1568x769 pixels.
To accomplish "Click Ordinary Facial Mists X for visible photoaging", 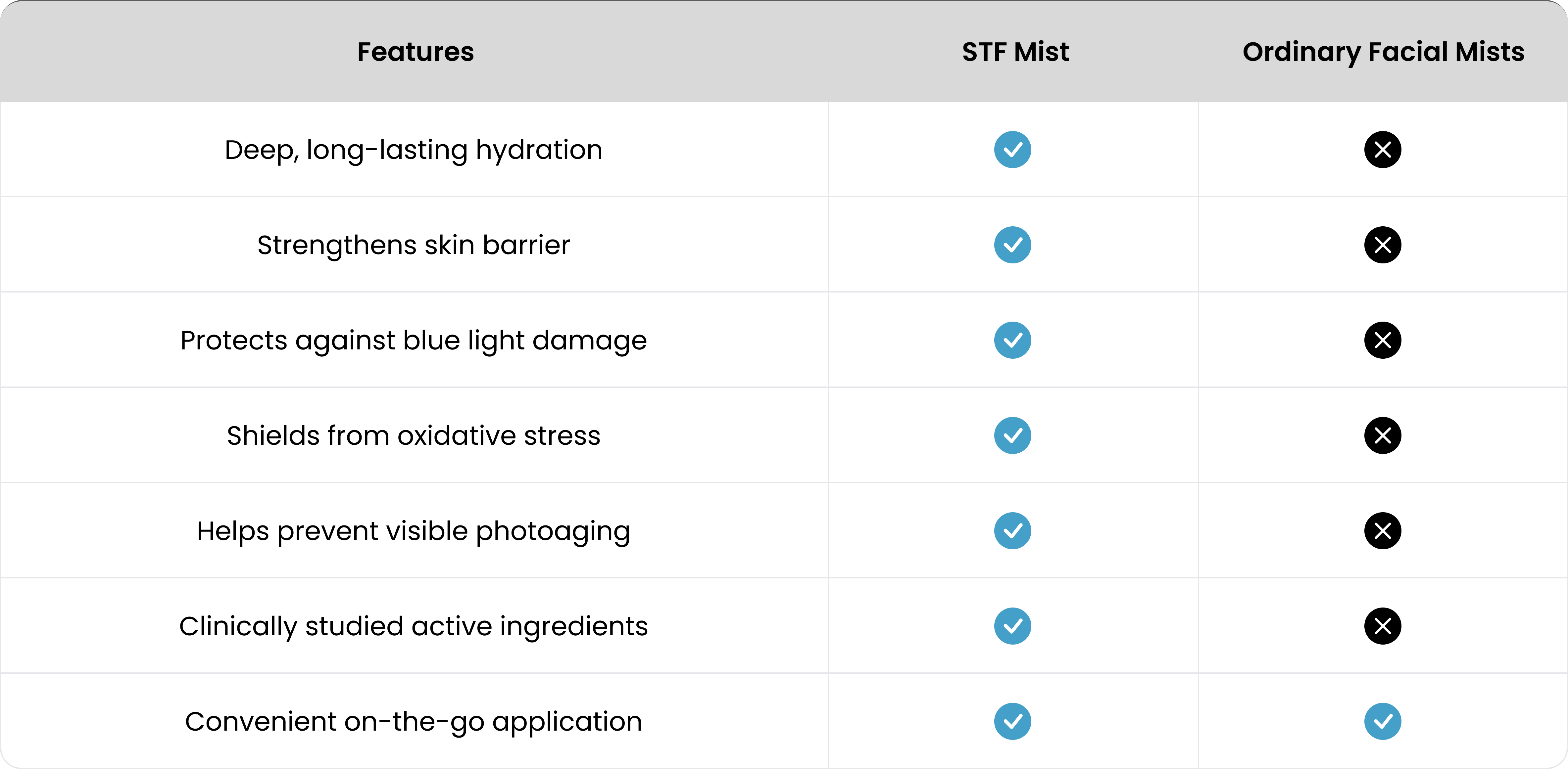I will point(1382,530).
